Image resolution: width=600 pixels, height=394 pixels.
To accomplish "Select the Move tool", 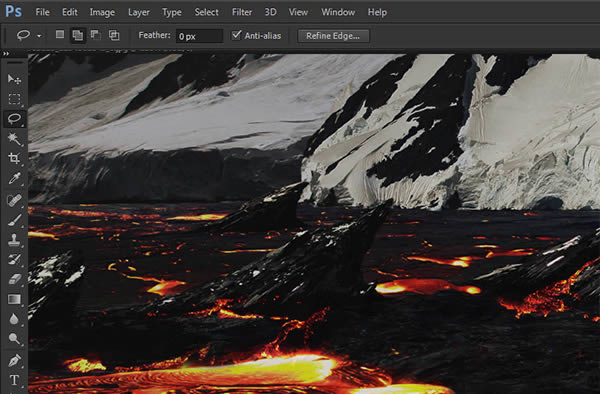I will click(14, 79).
